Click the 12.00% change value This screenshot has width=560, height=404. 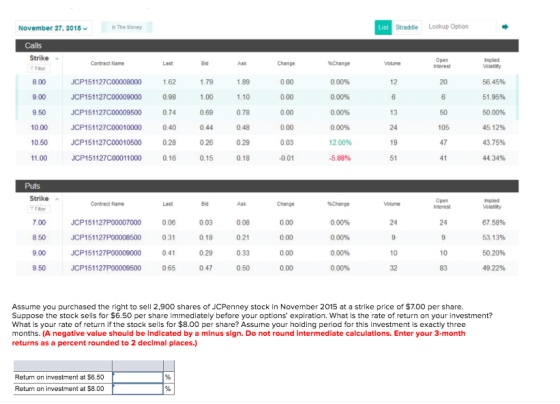340,143
